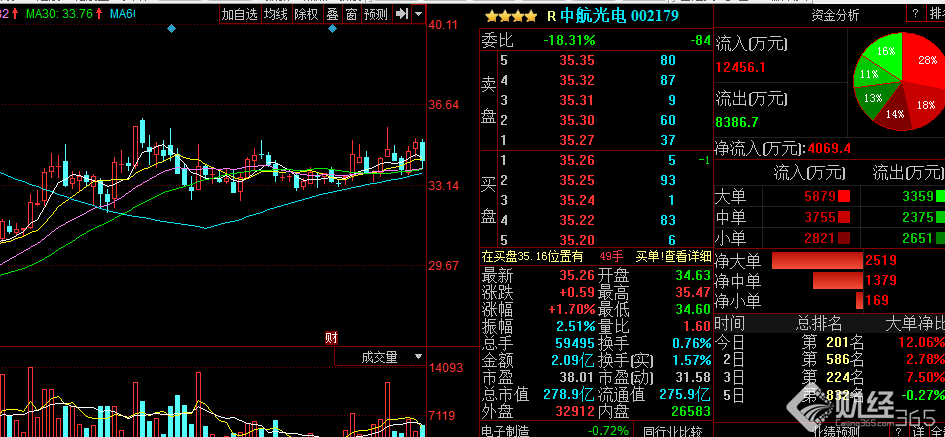Click the second blue diamond chart marker
Screen dimensions: 945x437
pyautogui.click(x=332, y=28)
